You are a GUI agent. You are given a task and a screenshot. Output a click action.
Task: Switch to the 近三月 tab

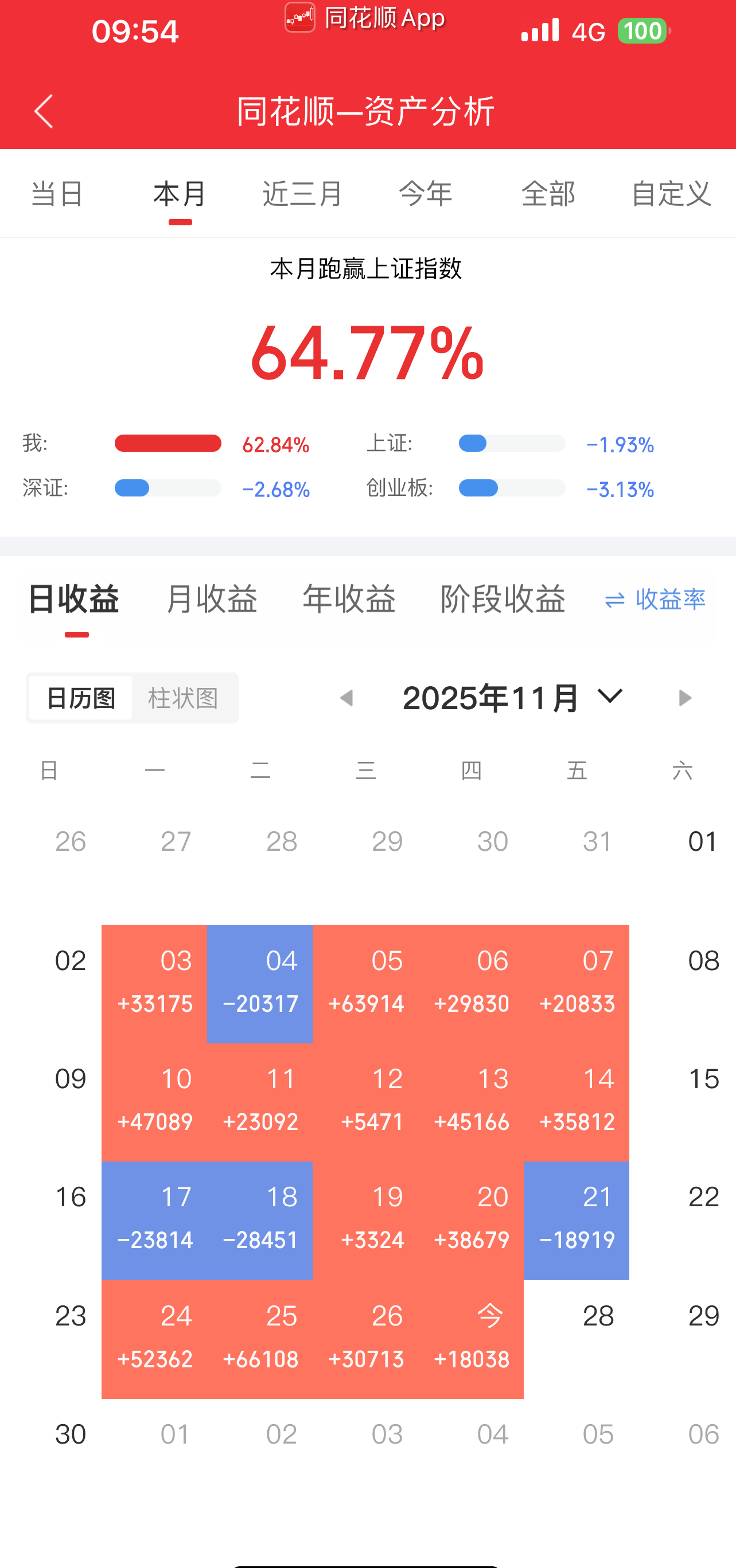click(x=303, y=194)
